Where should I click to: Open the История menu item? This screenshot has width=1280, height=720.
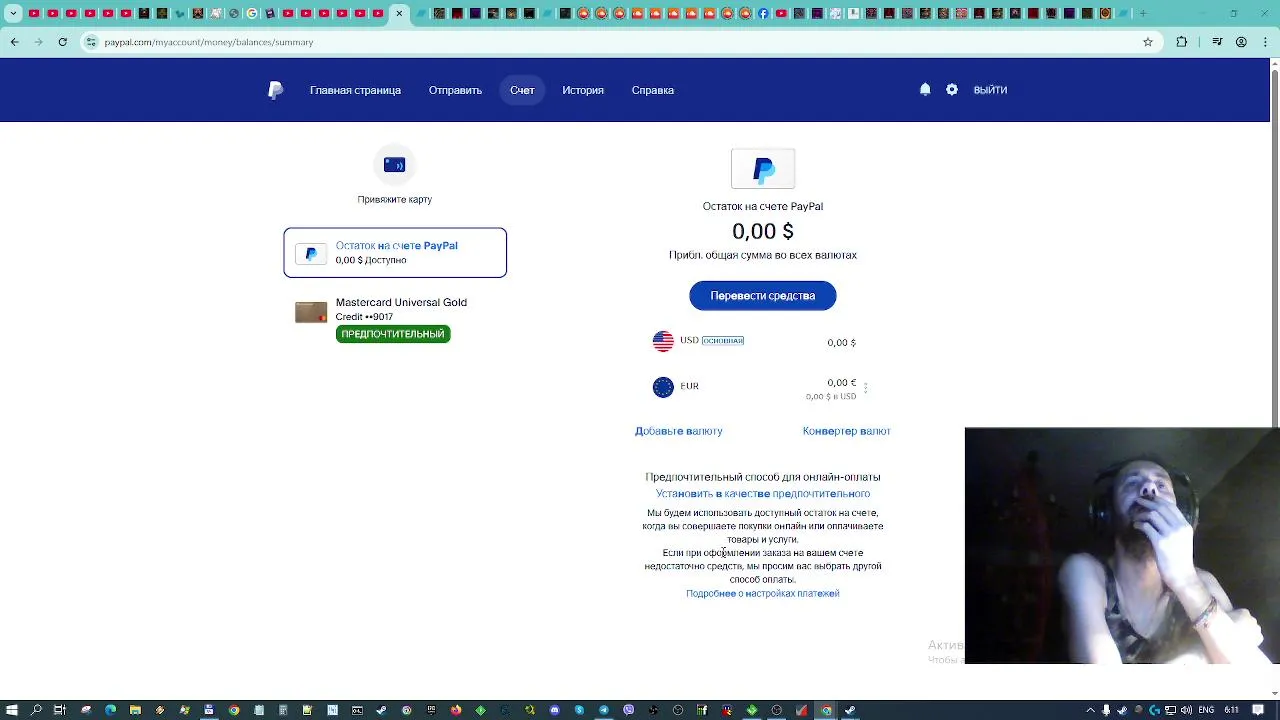pyautogui.click(x=583, y=90)
